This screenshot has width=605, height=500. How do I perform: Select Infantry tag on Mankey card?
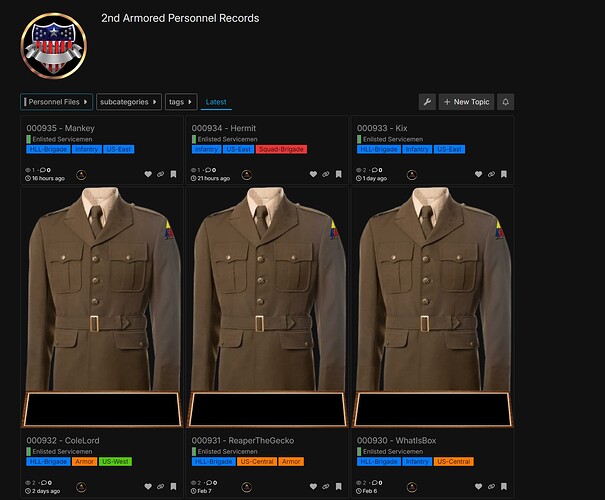point(87,149)
